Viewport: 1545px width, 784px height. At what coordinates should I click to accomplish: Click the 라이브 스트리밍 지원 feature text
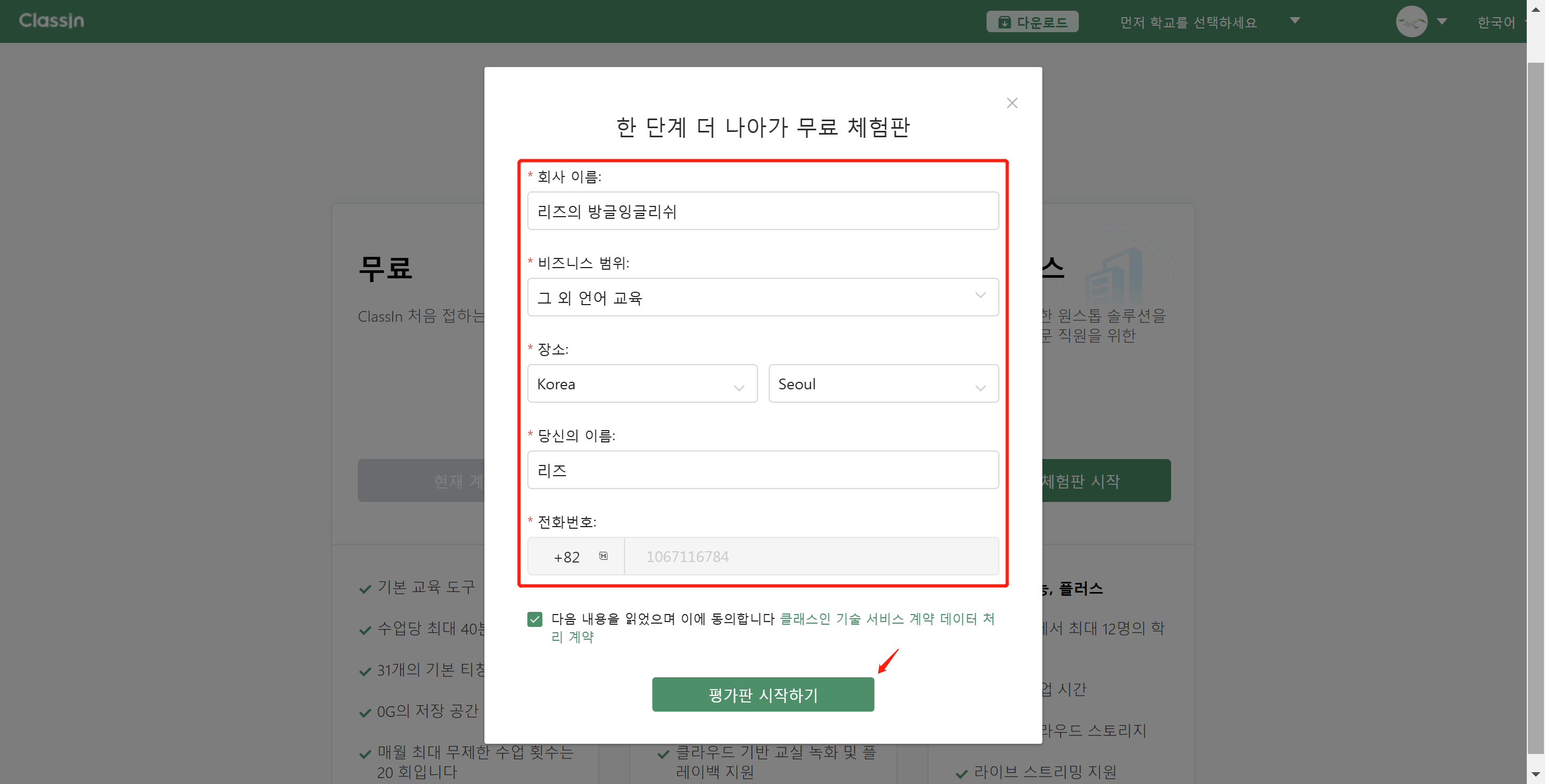1045,772
